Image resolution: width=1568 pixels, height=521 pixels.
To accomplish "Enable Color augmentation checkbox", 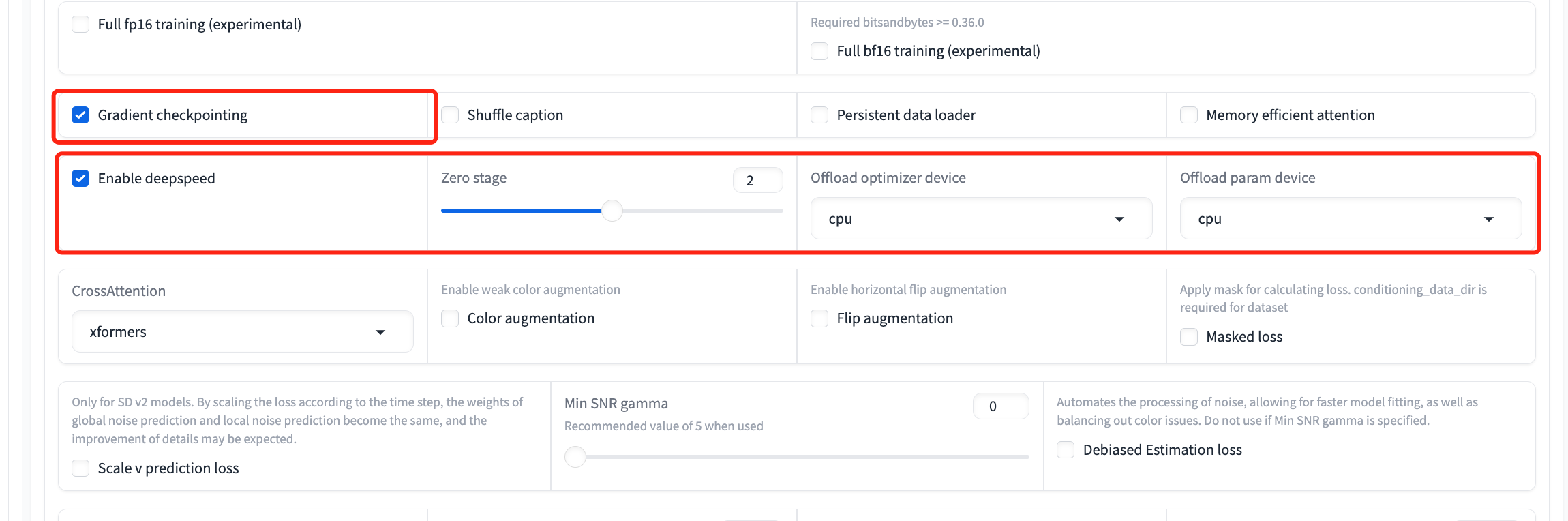I will coord(450,318).
